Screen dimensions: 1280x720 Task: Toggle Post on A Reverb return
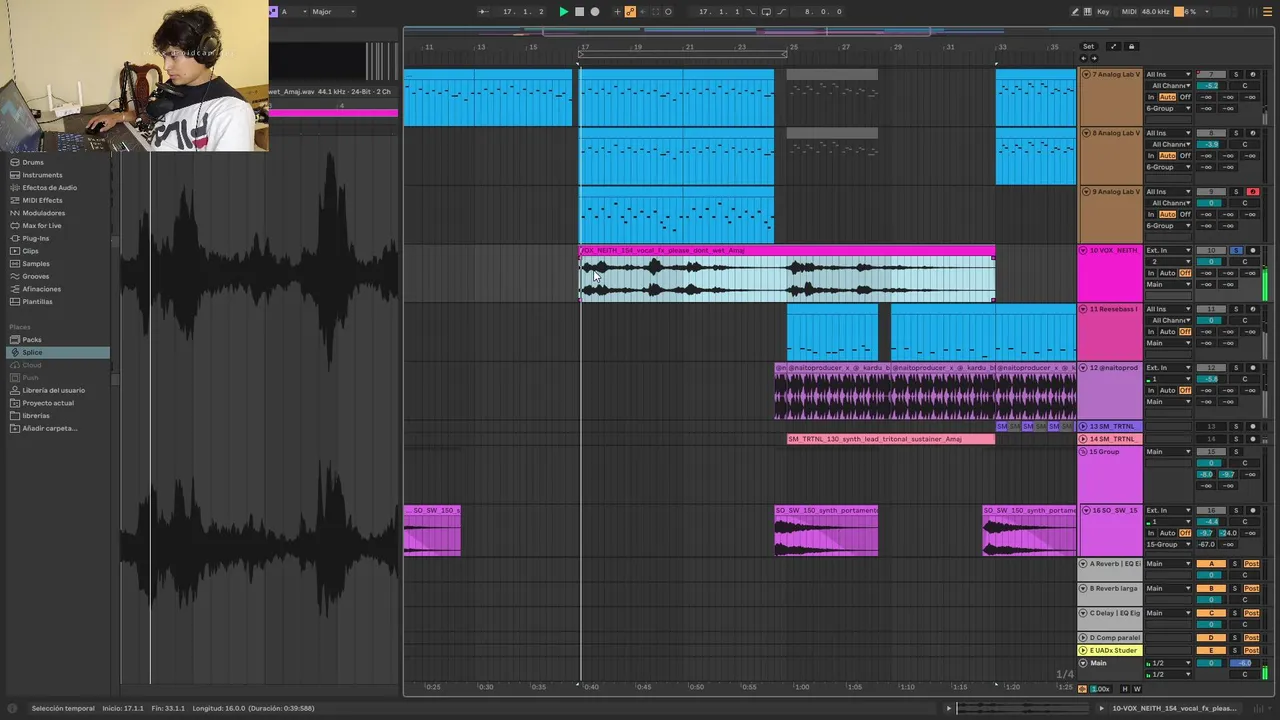pyautogui.click(x=1251, y=564)
